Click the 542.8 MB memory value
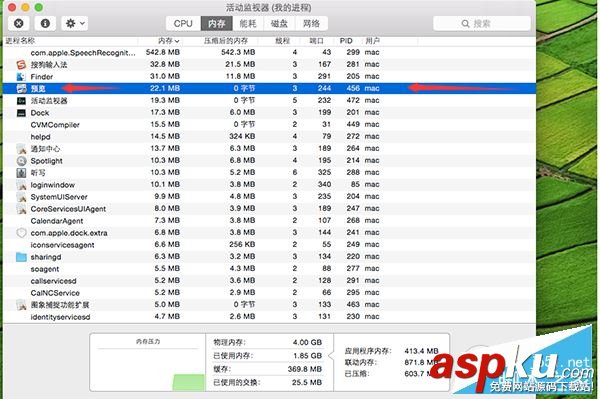600x399 pixels. [163, 52]
